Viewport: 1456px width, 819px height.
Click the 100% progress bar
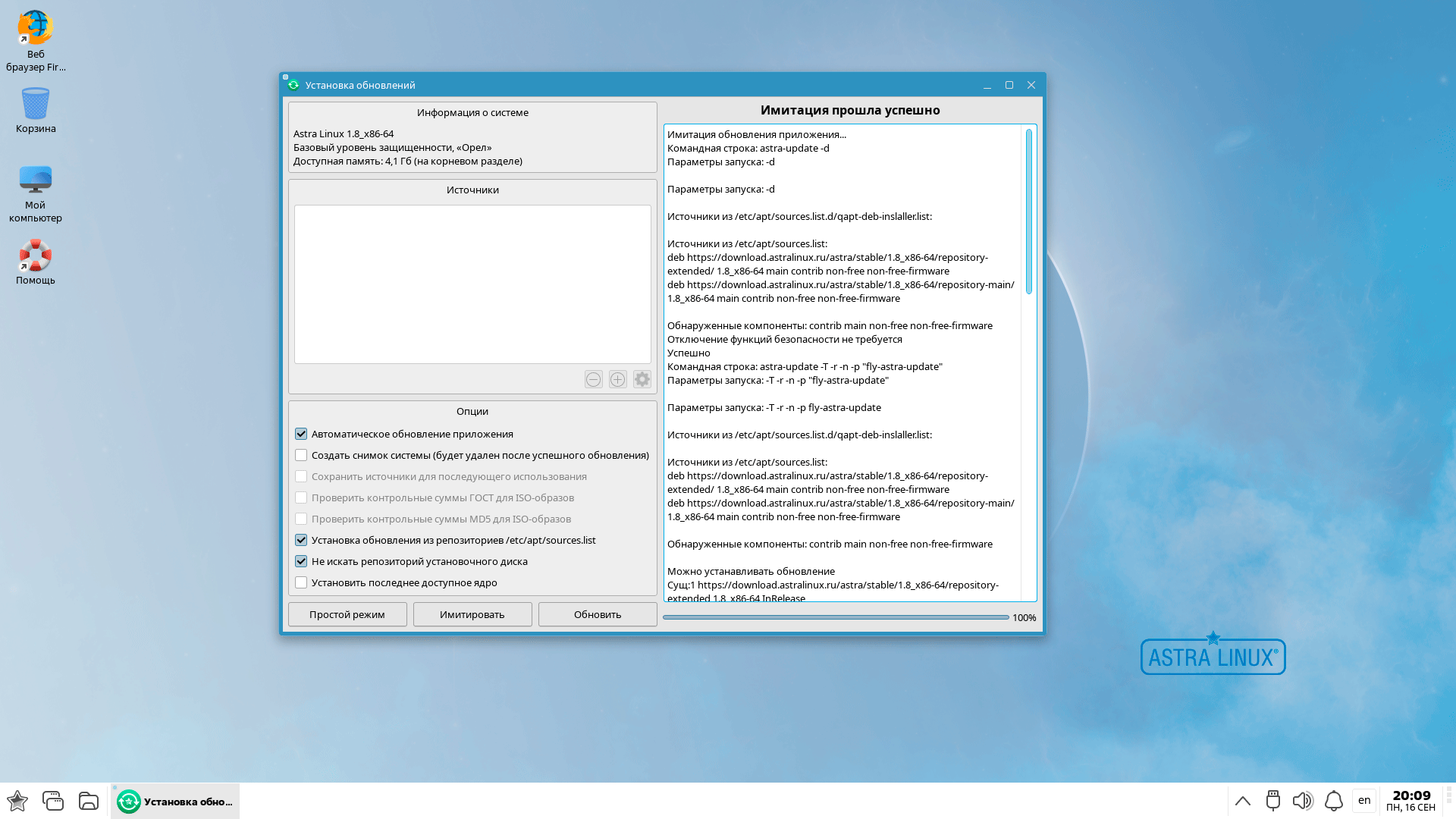pyautogui.click(x=836, y=617)
